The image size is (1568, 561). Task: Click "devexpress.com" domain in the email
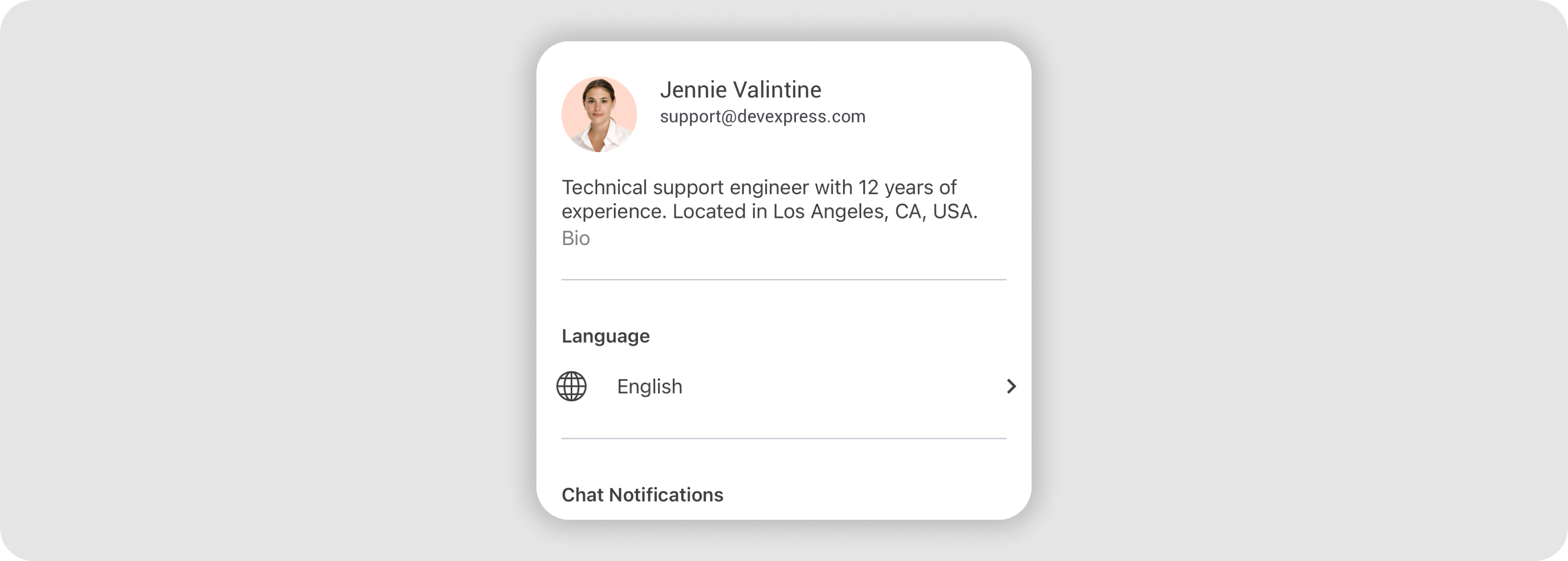pyautogui.click(x=801, y=116)
